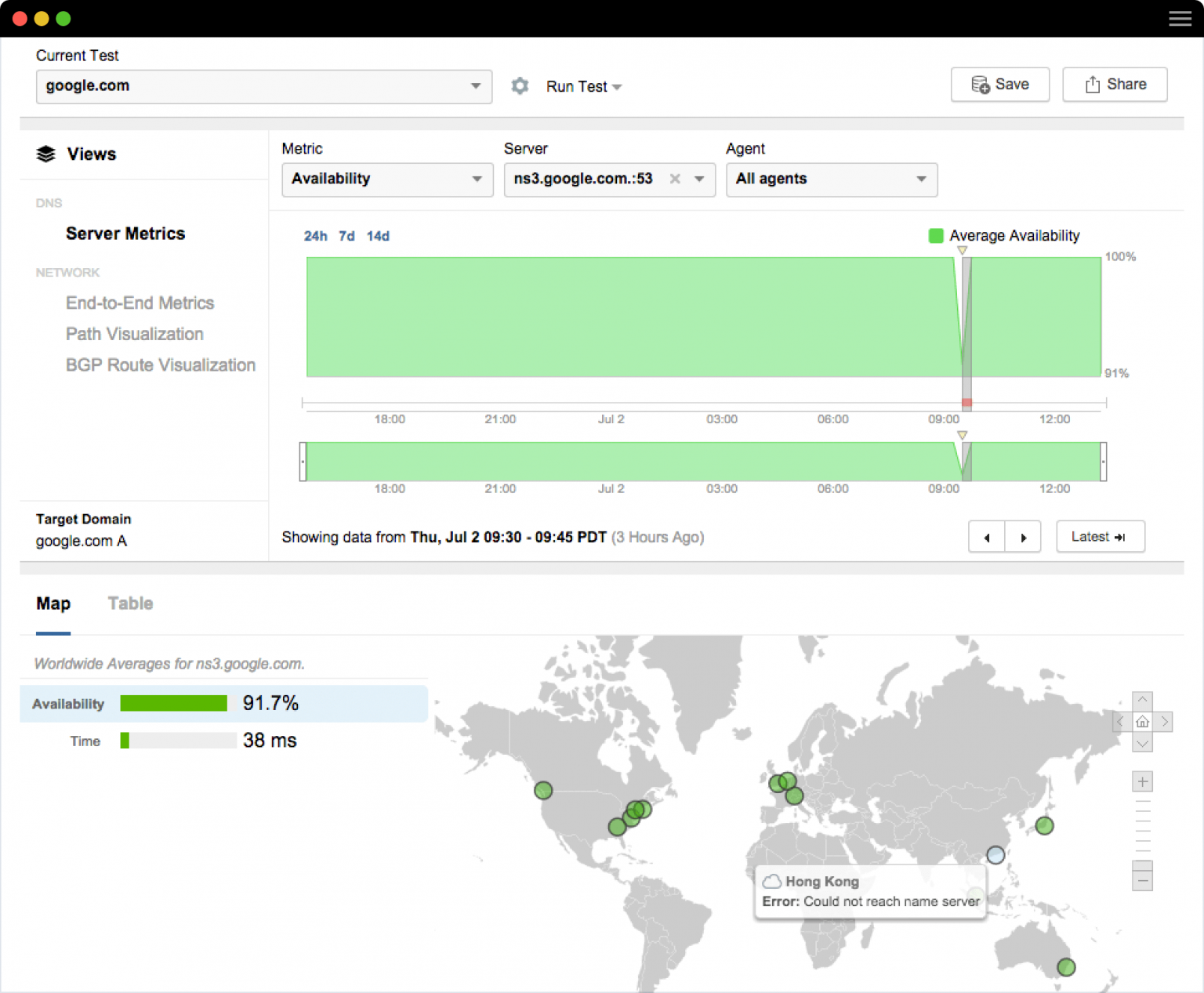The width and height of the screenshot is (1204, 993).
Task: Click the Share export icon
Action: coord(1093,84)
